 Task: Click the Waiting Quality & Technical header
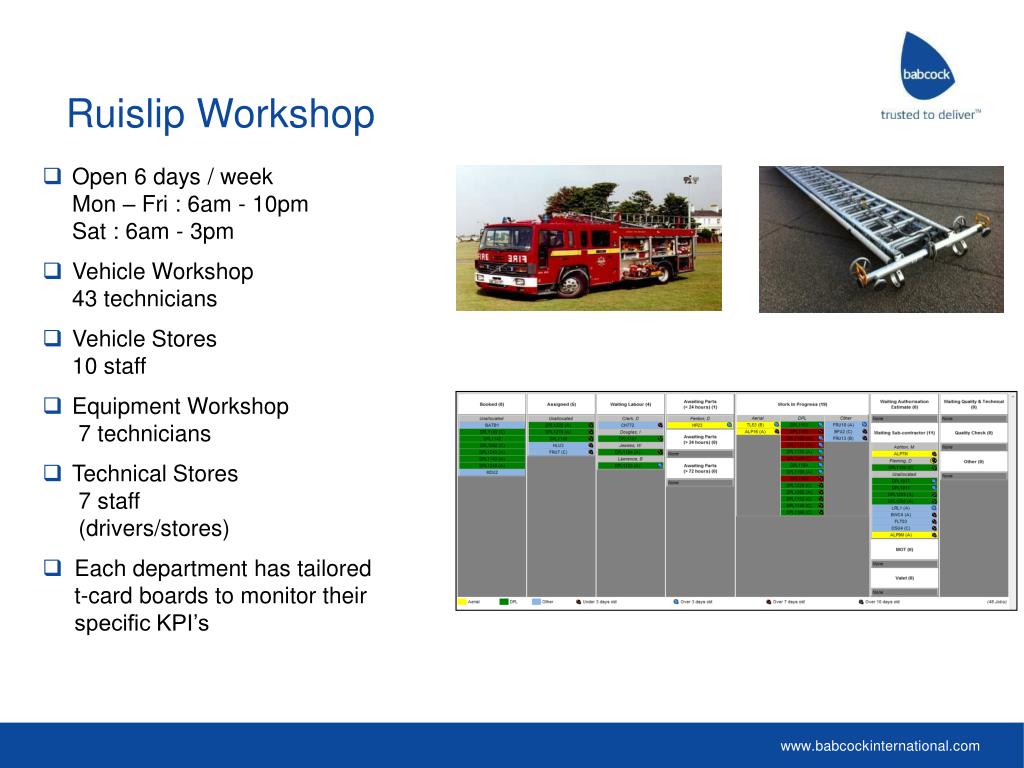[974, 404]
